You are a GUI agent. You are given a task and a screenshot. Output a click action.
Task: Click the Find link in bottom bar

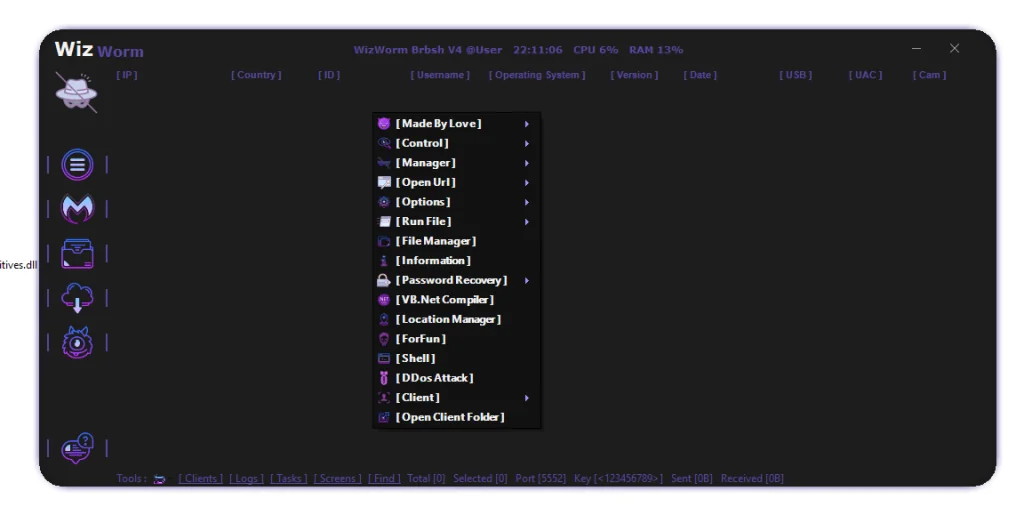pyautogui.click(x=384, y=479)
